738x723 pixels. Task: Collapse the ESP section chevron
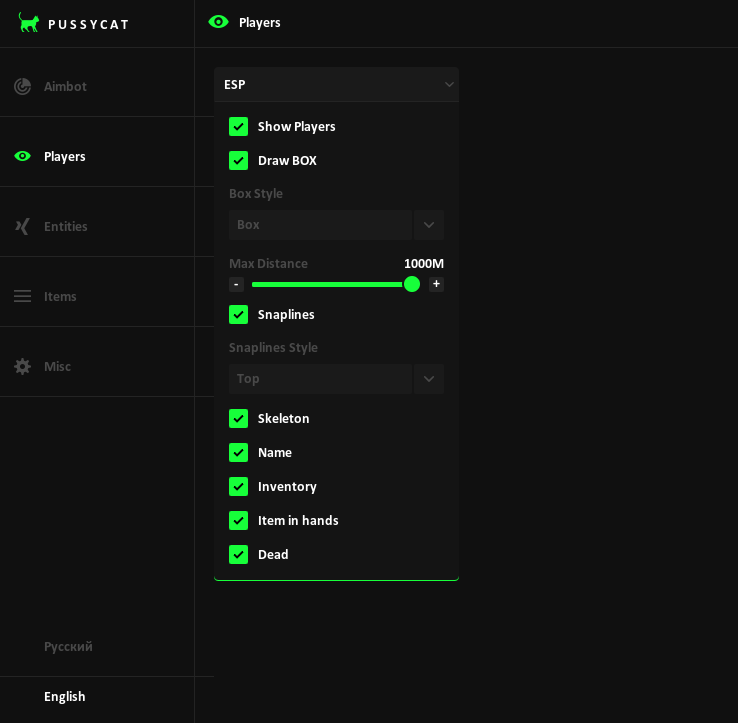(x=449, y=85)
